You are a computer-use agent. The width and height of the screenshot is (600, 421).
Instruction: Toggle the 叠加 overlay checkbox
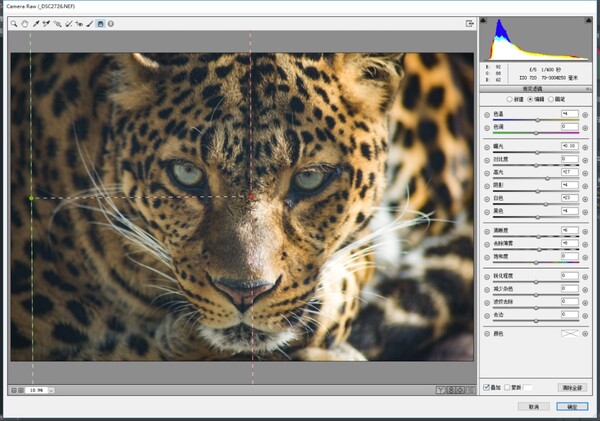click(x=486, y=387)
